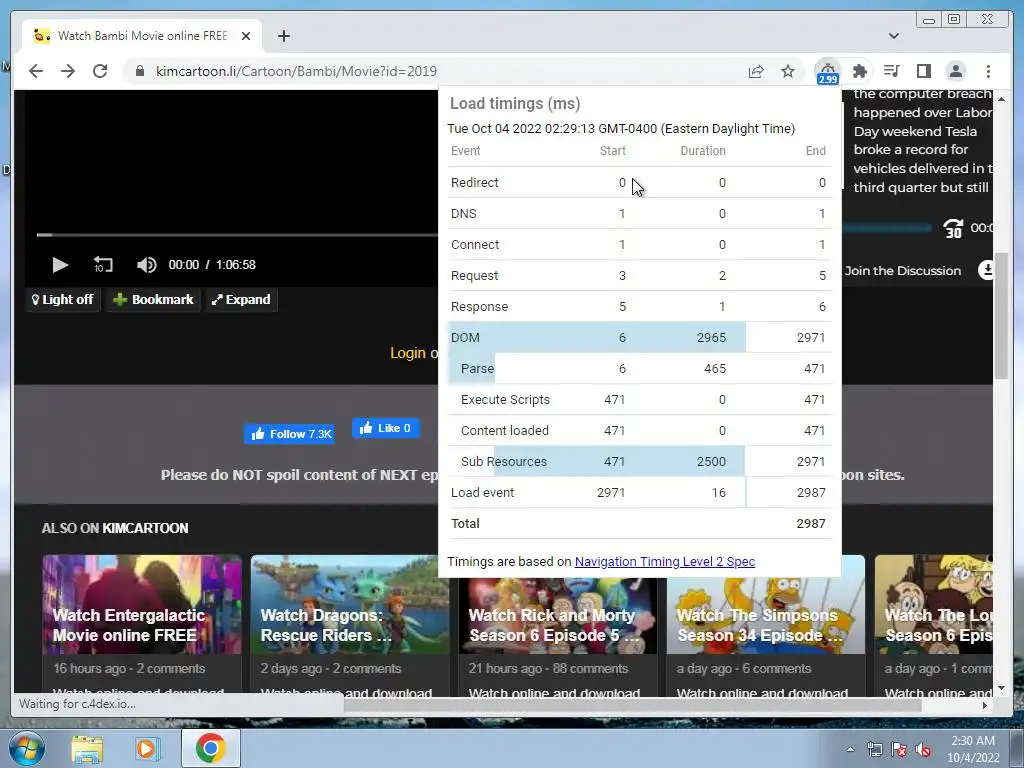Click the Total end value 2987
1024x768 pixels.
coord(811,524)
